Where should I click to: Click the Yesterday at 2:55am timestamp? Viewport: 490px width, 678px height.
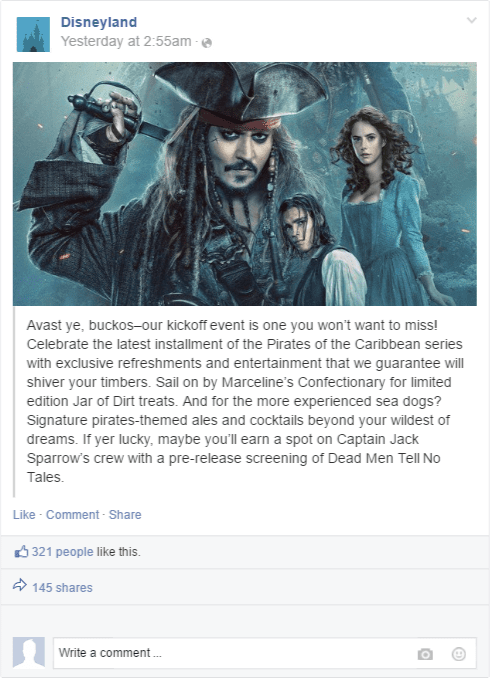[126, 41]
